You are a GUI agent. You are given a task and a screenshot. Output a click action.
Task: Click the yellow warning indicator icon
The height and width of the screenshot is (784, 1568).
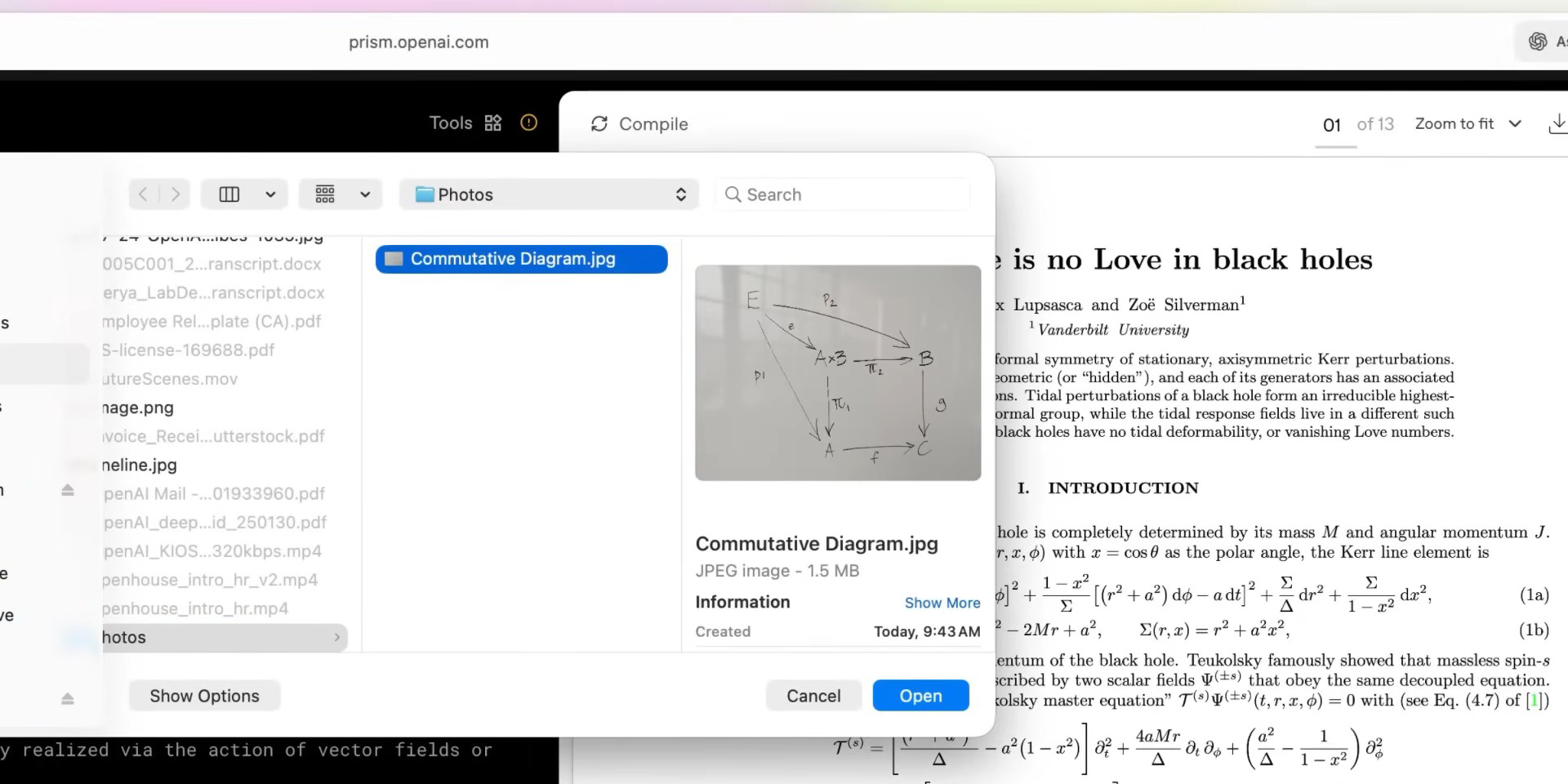[x=528, y=122]
